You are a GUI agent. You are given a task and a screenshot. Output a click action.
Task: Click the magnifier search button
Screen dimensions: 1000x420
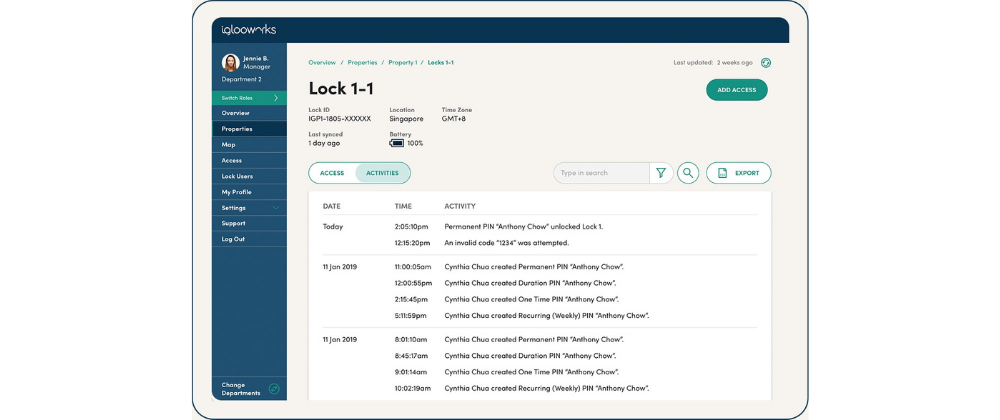[x=688, y=173]
